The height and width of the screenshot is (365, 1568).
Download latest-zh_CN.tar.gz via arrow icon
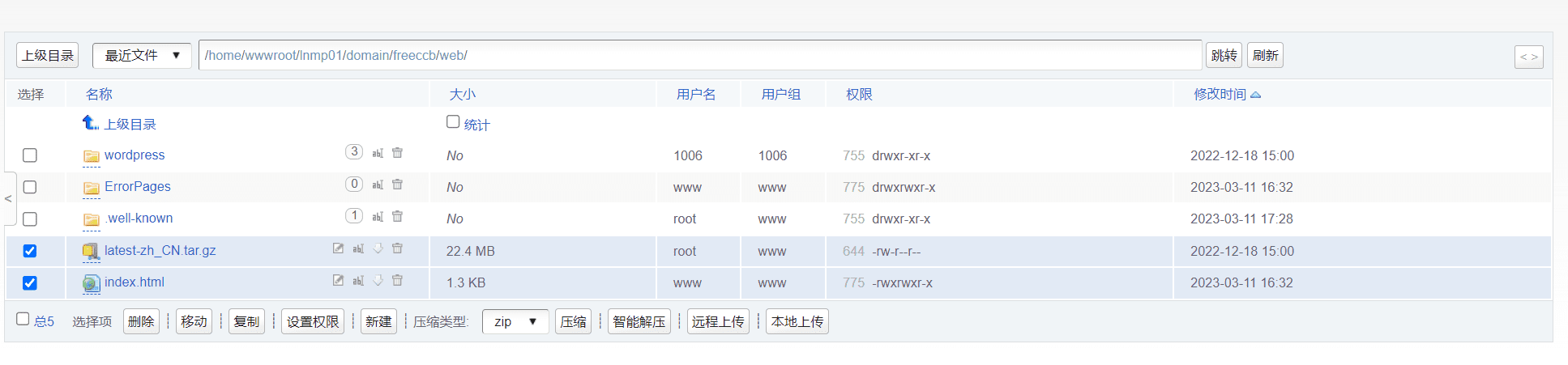coord(378,248)
